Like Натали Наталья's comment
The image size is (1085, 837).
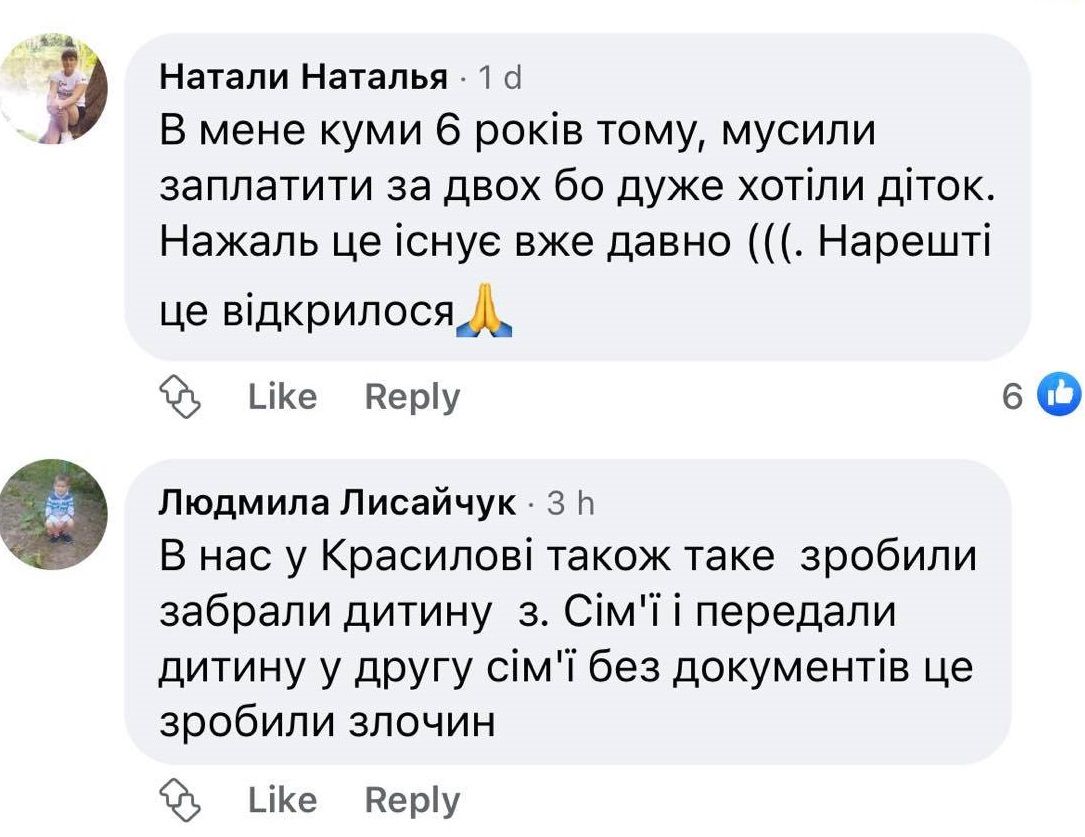(282, 397)
